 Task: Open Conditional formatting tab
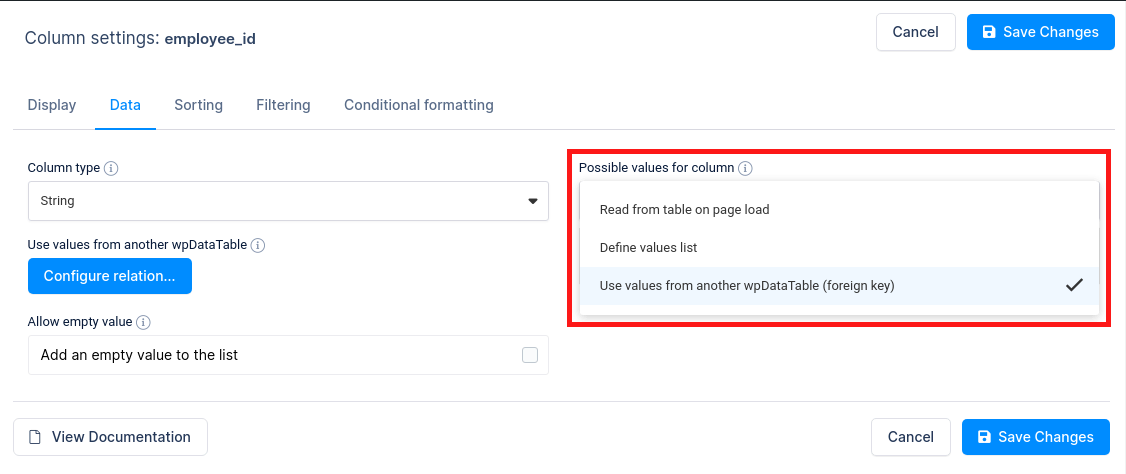[x=418, y=105]
